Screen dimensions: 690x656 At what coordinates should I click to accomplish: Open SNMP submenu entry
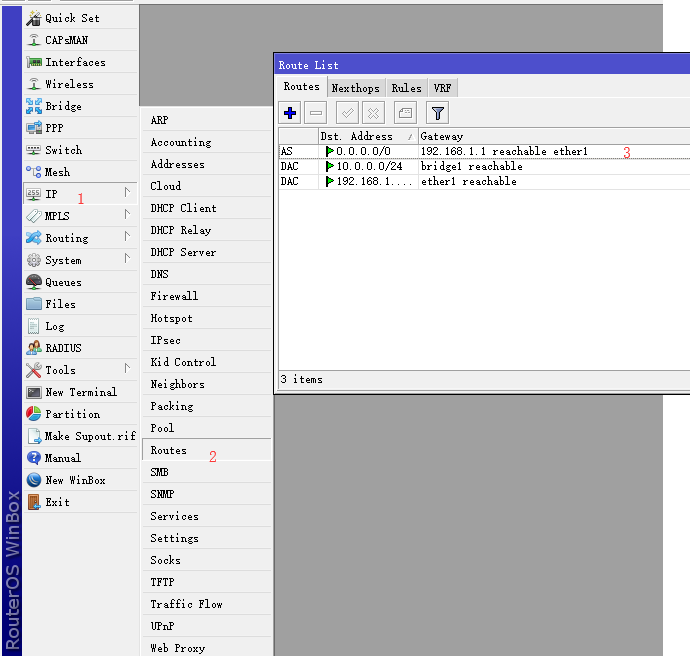[206, 494]
